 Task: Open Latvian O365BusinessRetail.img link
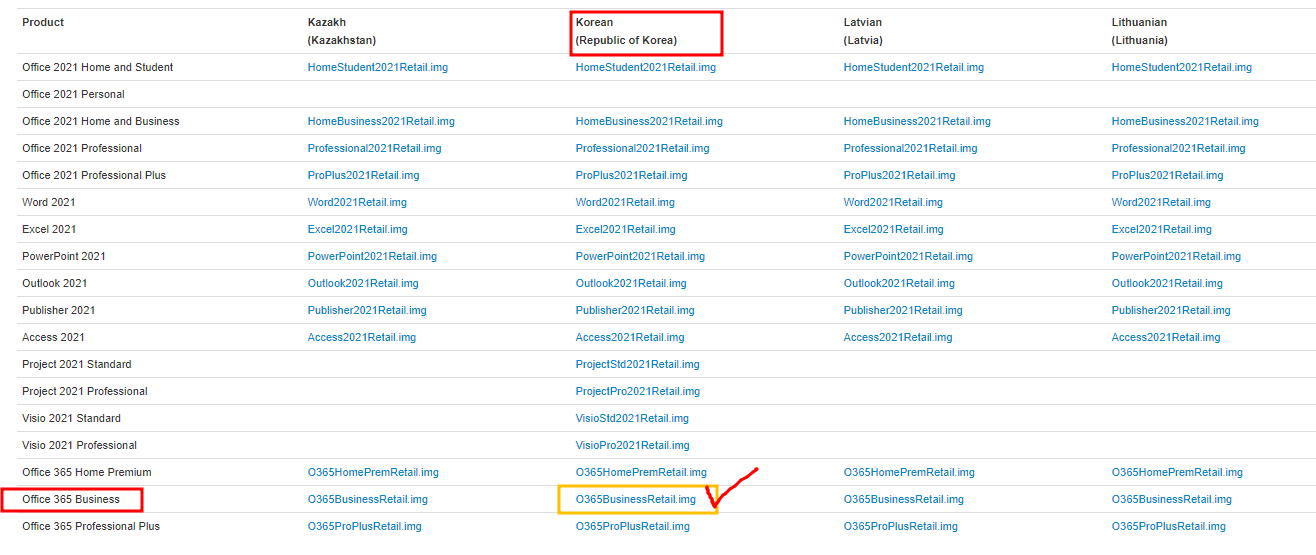pyautogui.click(x=904, y=499)
